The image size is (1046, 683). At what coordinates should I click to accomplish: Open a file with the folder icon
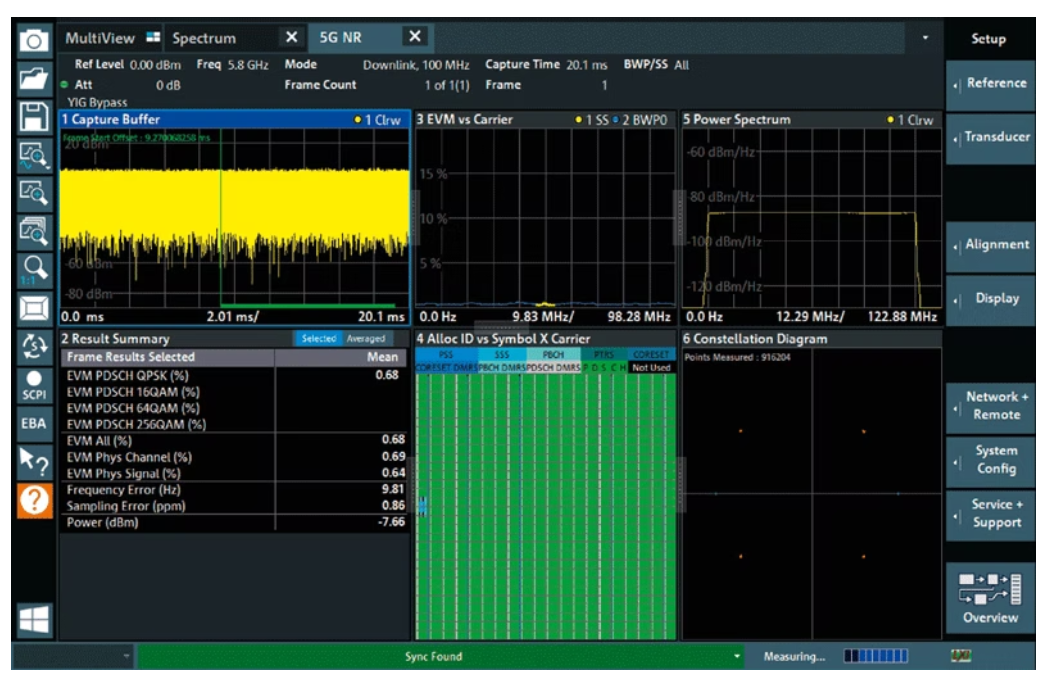point(33,77)
